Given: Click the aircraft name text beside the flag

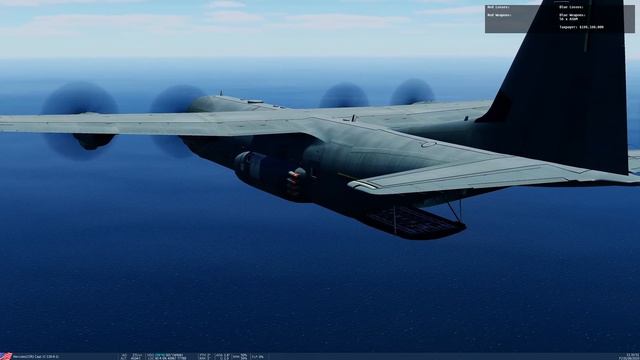Looking at the screenshot, I should [36, 357].
